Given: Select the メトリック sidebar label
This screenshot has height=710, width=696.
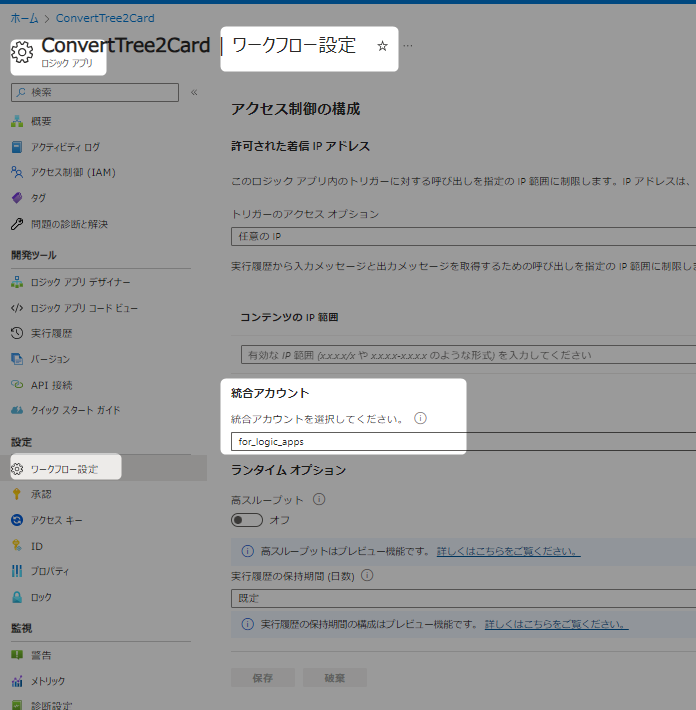Looking at the screenshot, I should [x=48, y=681].
